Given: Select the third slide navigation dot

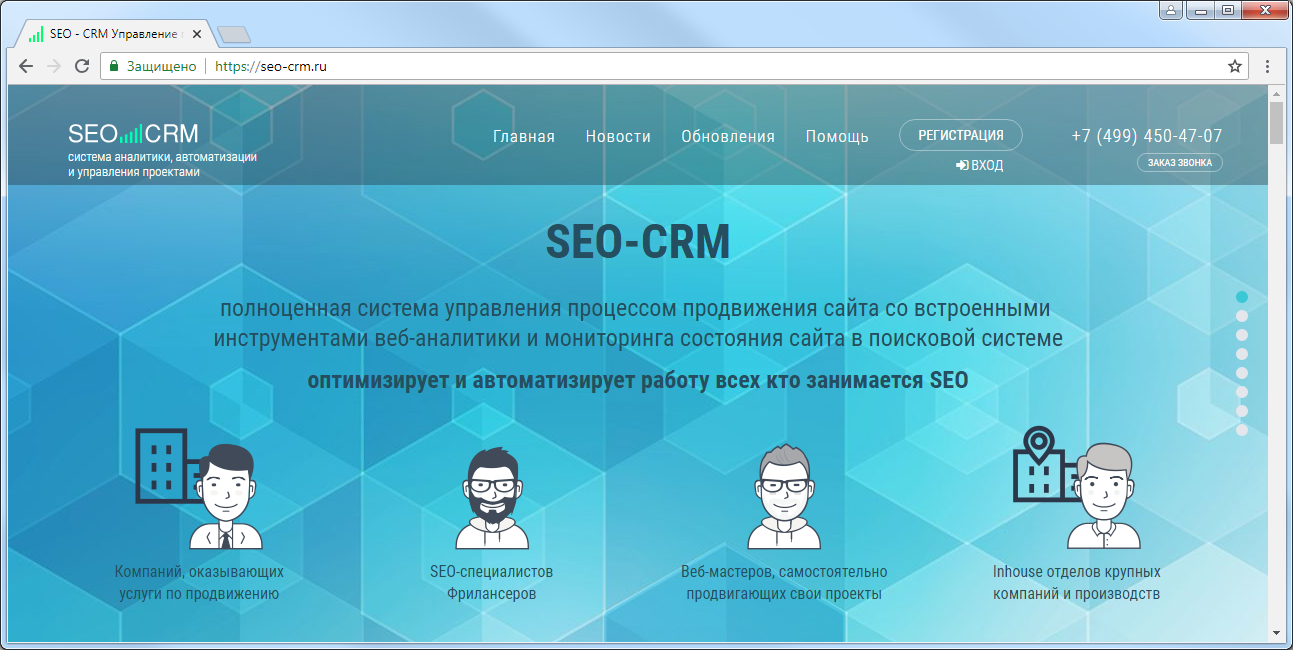Looking at the screenshot, I should tap(1242, 335).
